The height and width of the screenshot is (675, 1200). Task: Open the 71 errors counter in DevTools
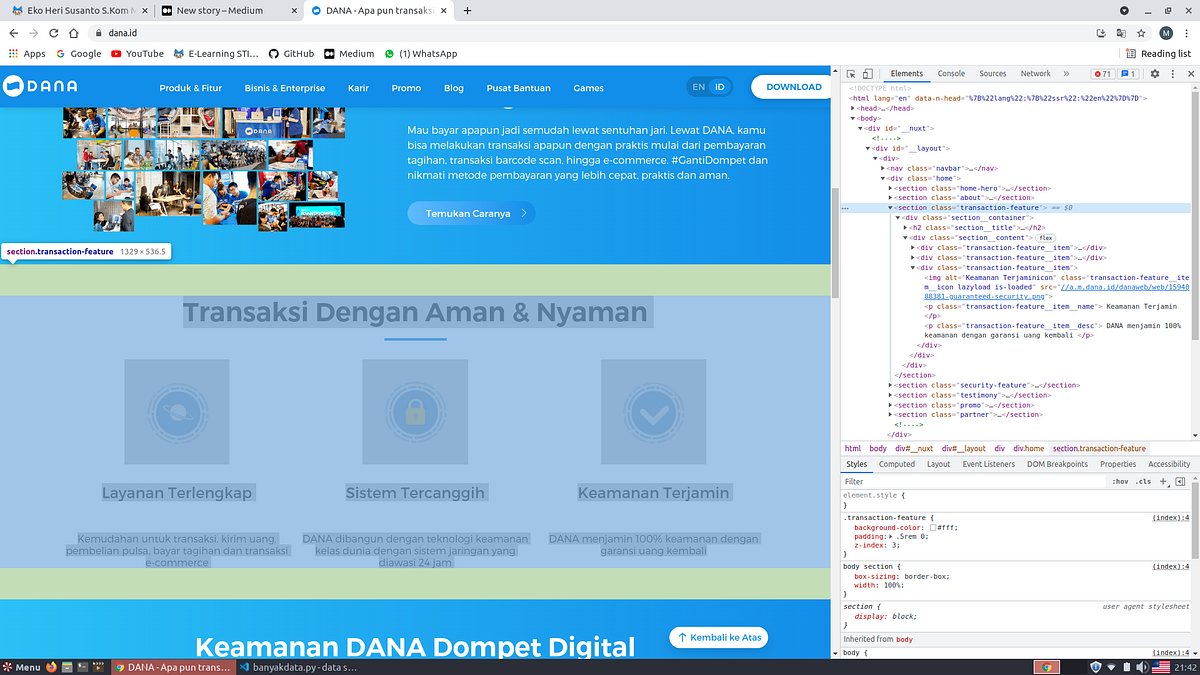(x=1102, y=74)
